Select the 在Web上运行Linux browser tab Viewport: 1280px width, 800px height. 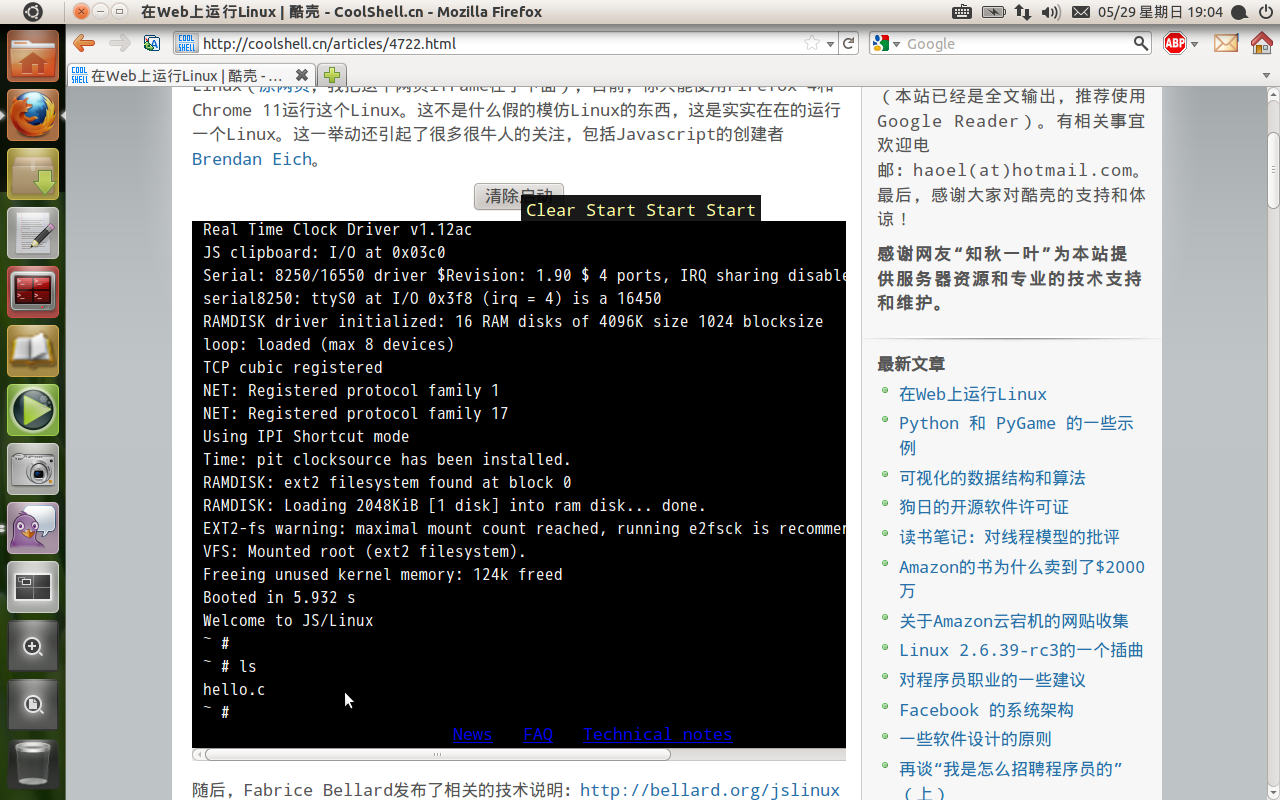pos(191,75)
